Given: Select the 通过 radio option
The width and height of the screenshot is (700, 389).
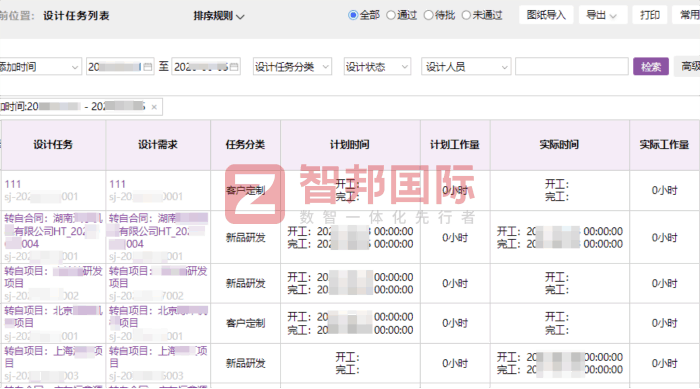Looking at the screenshot, I should point(391,15).
